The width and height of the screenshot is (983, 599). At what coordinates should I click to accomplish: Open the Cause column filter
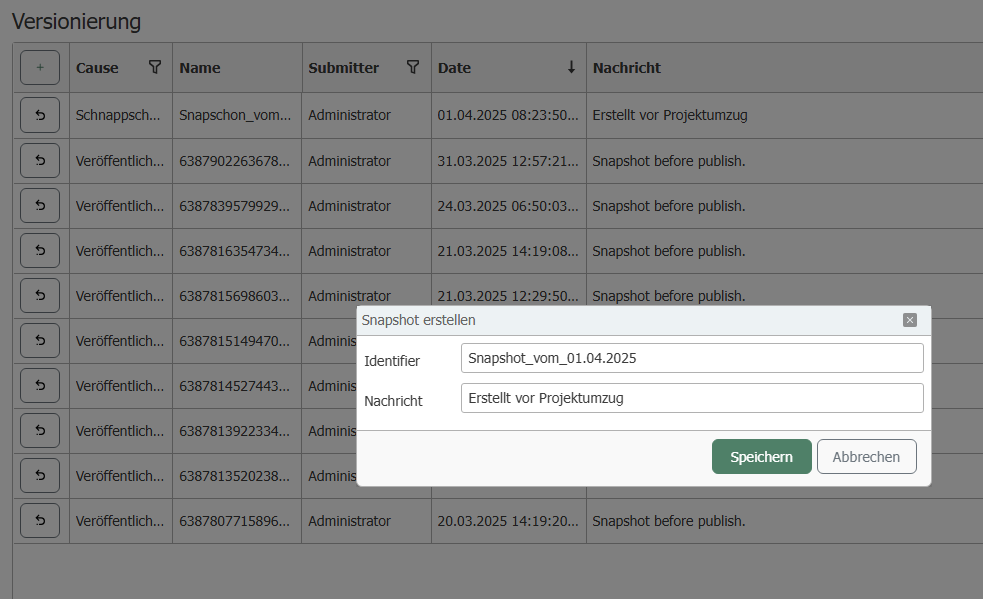pyautogui.click(x=154, y=67)
